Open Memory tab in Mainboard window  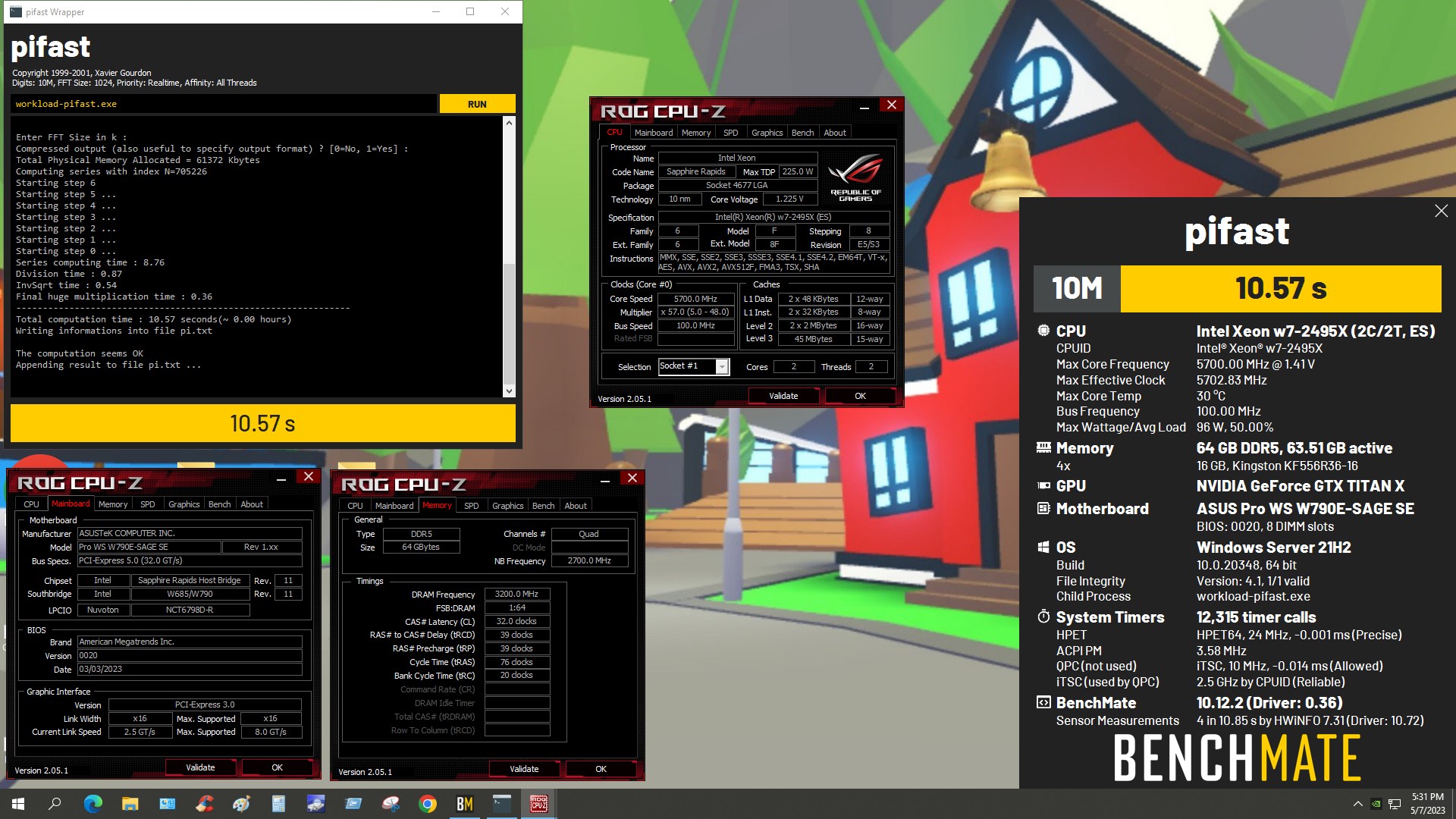tap(113, 504)
